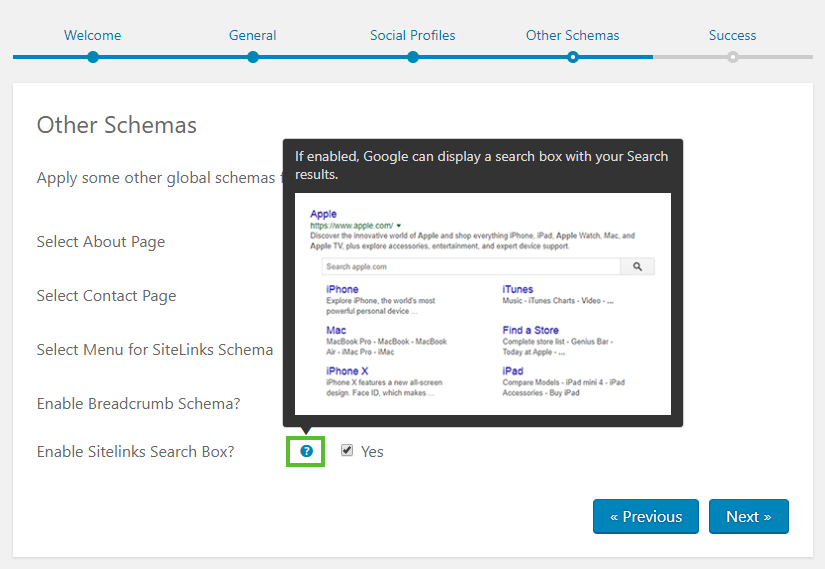Click the Welcome step circle marker
Viewport: 825px width, 569px height.
(93, 57)
